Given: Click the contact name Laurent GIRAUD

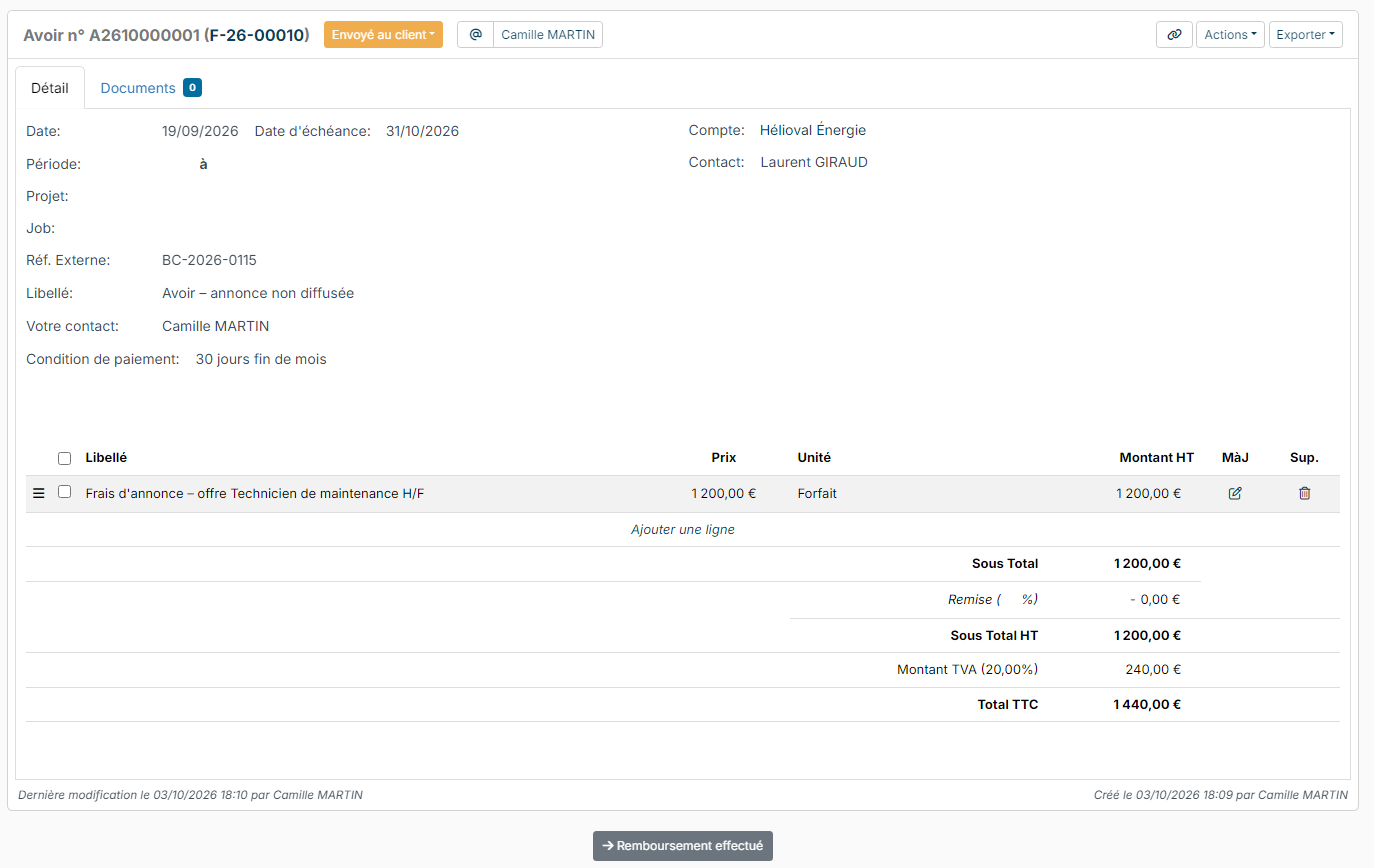Looking at the screenshot, I should click(814, 162).
